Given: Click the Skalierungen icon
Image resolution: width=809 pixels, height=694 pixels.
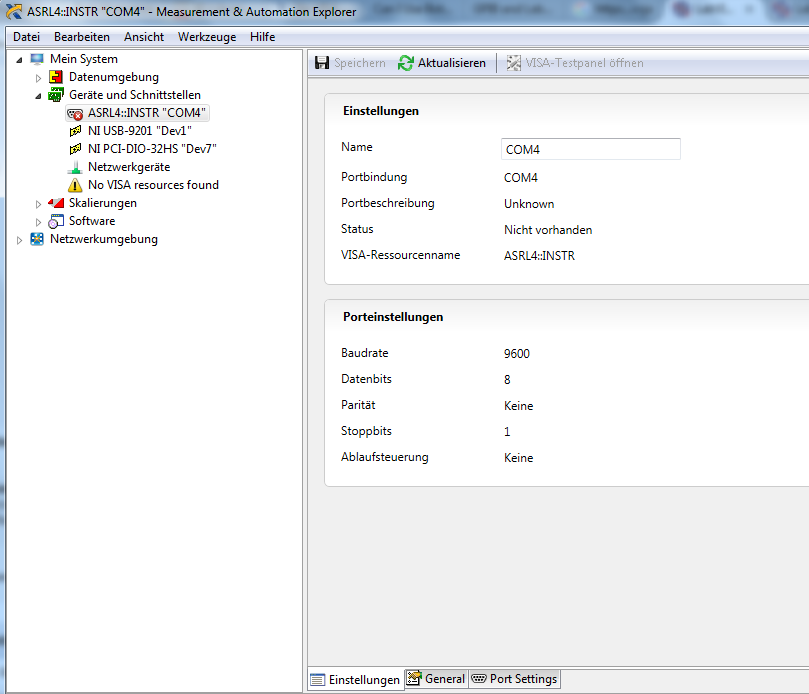Looking at the screenshot, I should click(56, 203).
